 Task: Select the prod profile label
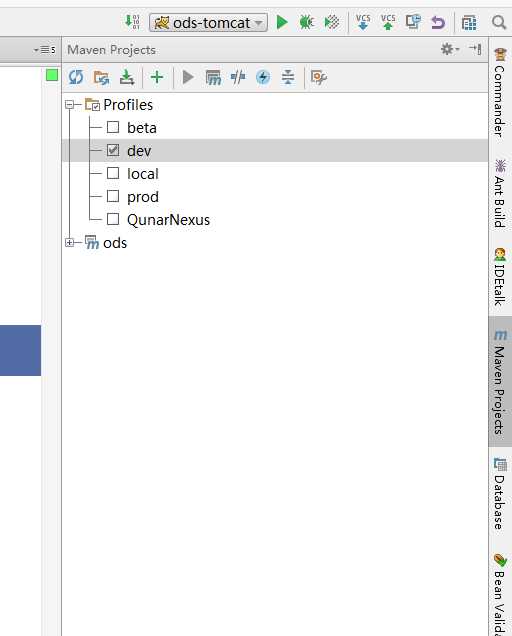142,197
